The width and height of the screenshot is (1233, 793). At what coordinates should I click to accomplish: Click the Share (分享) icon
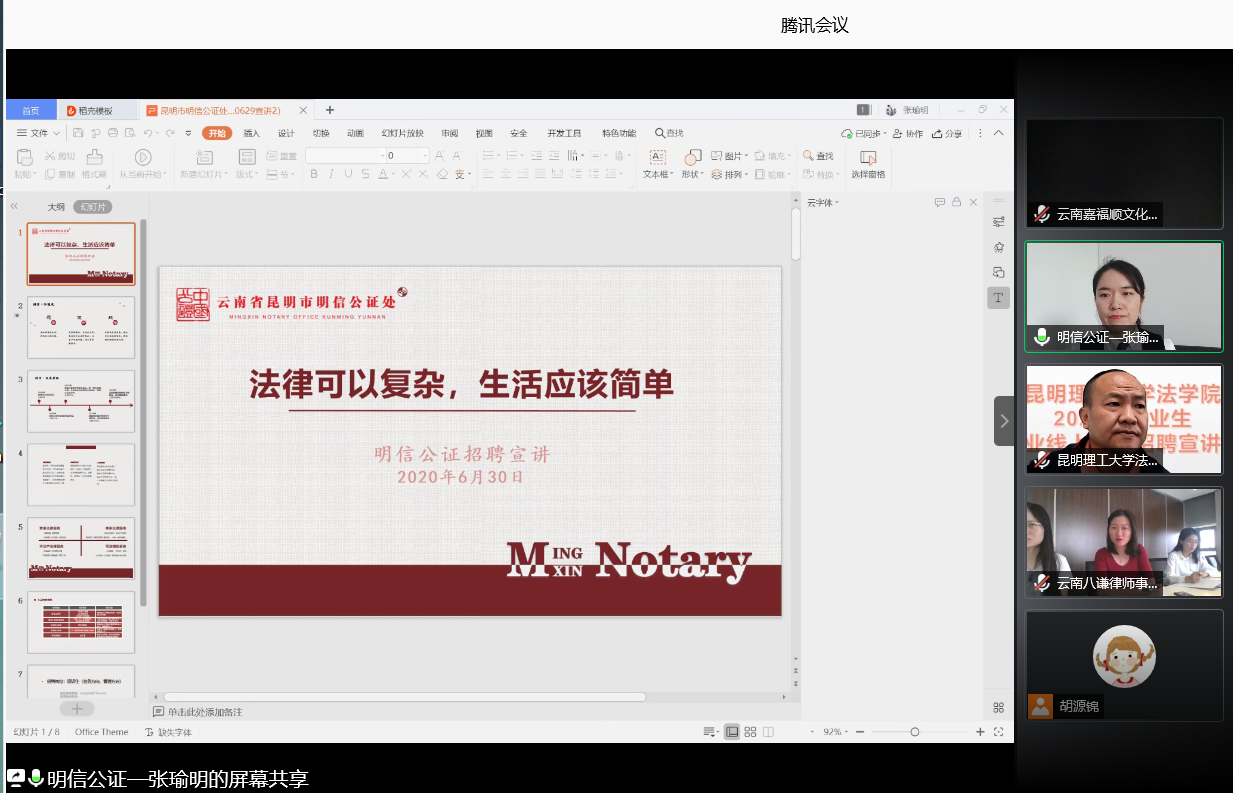click(946, 133)
